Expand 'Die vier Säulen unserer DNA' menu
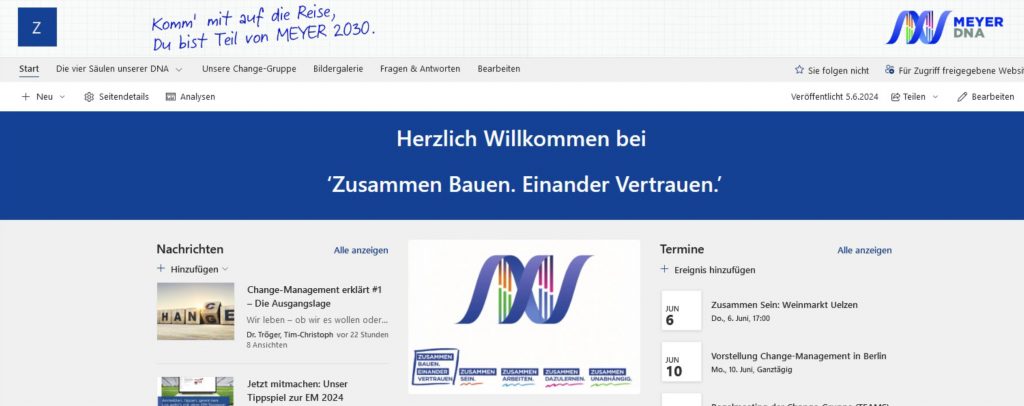This screenshot has width=1024, height=406. coord(179,70)
